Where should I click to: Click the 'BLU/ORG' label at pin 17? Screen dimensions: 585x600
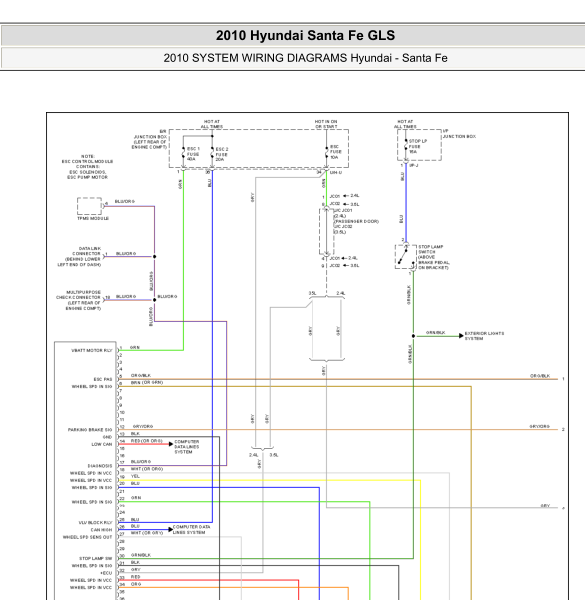coord(141,461)
